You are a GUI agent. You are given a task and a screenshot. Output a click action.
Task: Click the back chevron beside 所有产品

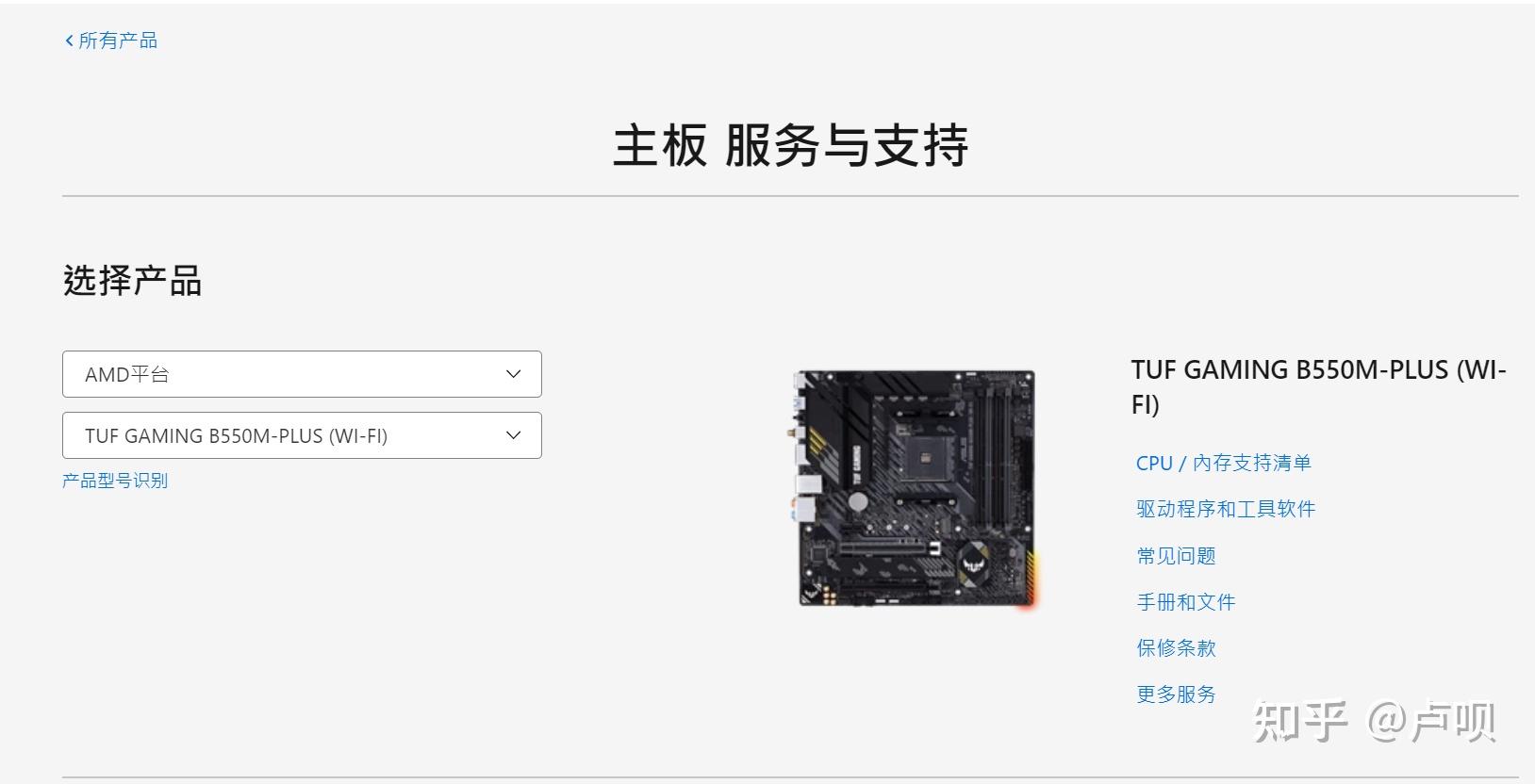coord(69,41)
